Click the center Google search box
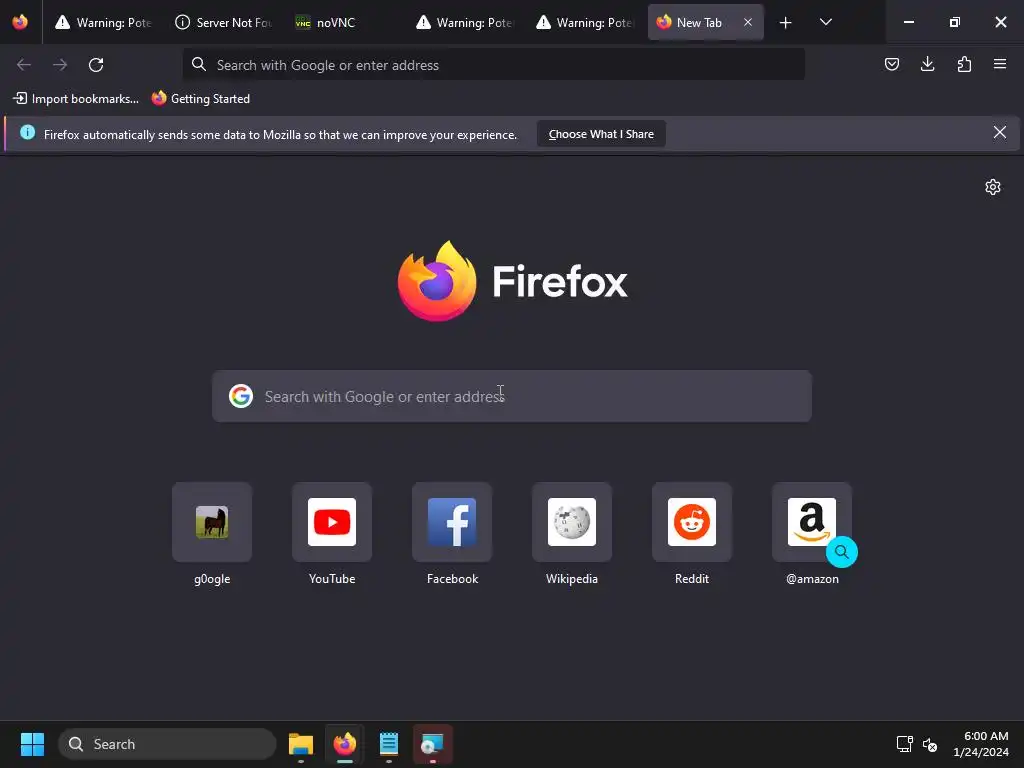Viewport: 1024px width, 768px height. [x=512, y=396]
